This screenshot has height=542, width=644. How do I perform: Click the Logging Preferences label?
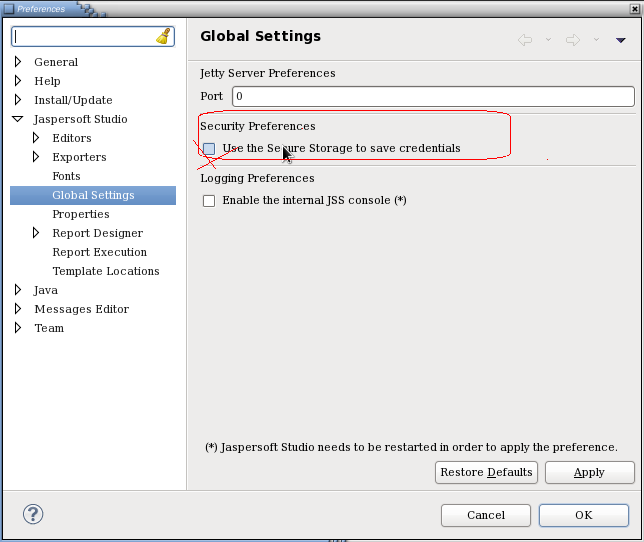click(x=258, y=178)
